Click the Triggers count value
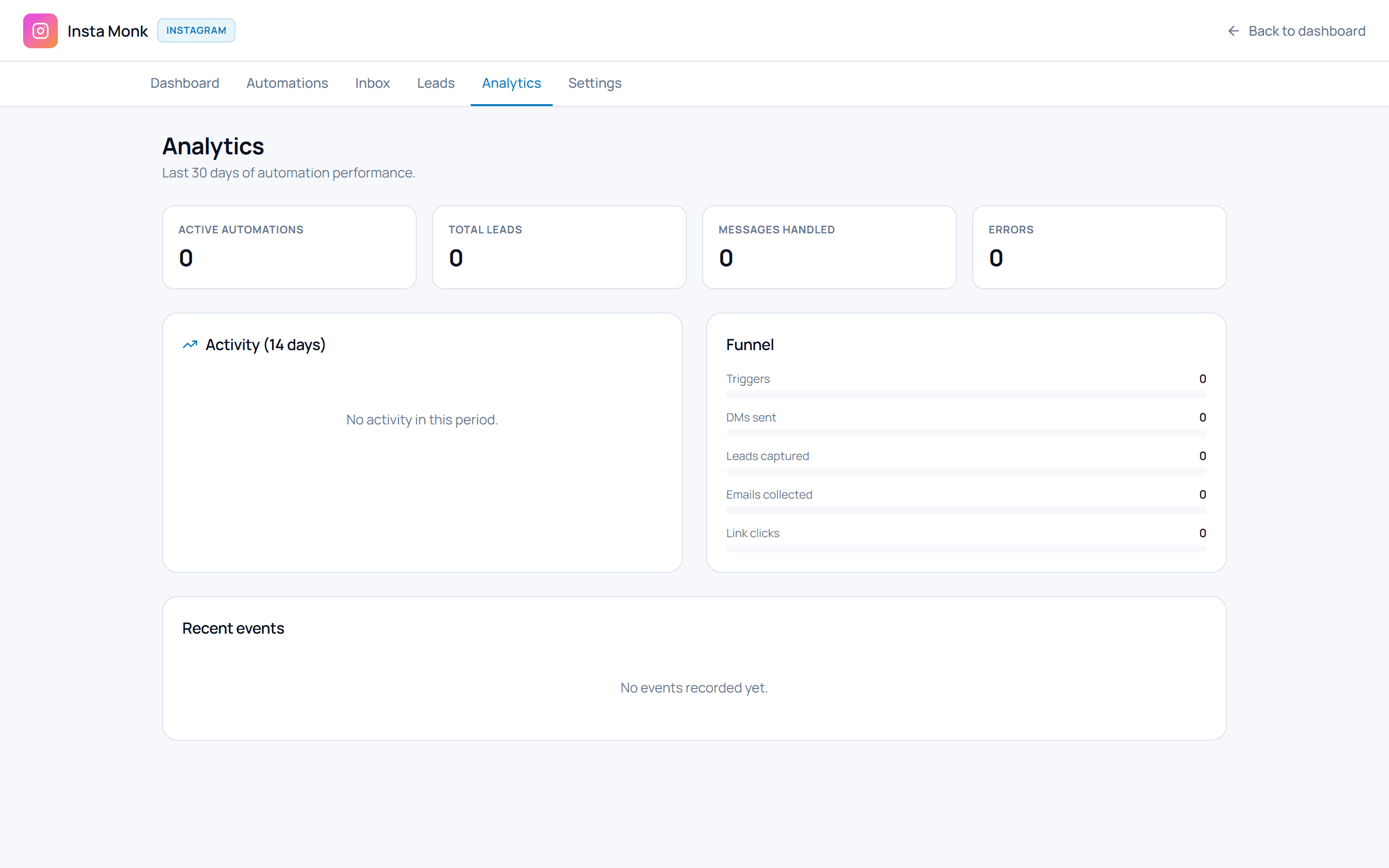This screenshot has width=1389, height=868. [x=1202, y=379]
